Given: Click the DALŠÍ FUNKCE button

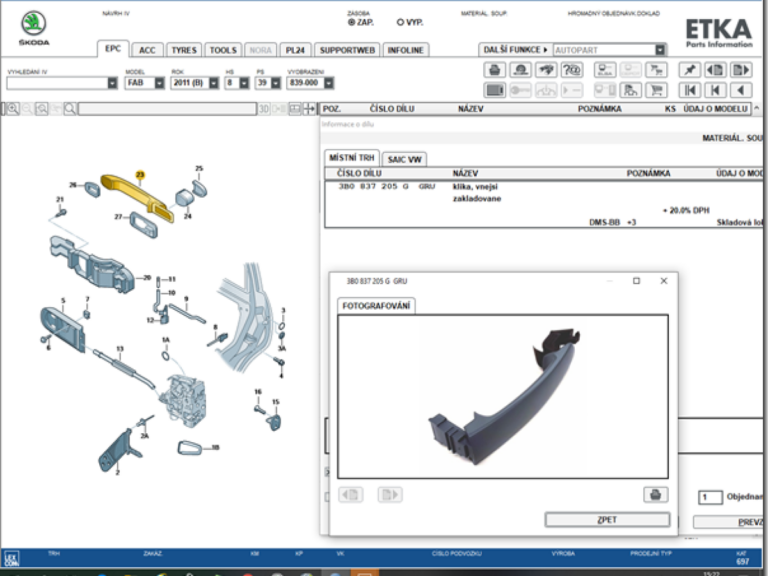Looking at the screenshot, I should (515, 50).
